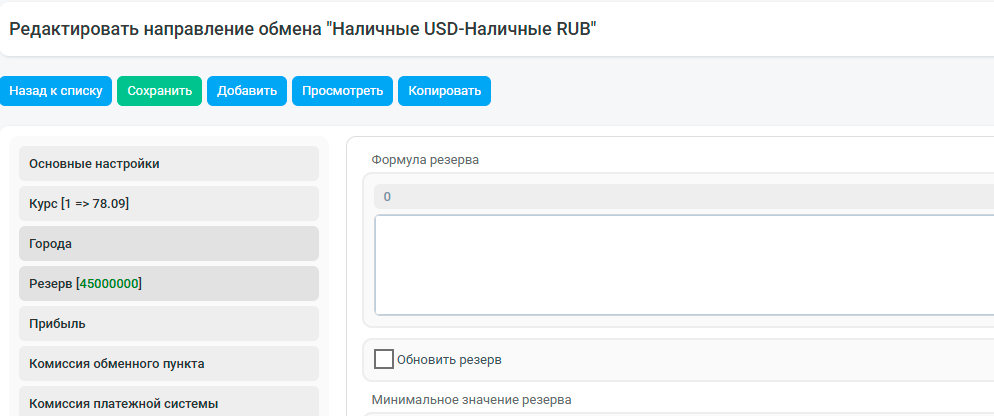This screenshot has height=416, width=994.
Task: Click the gray field showing 0
Action: tap(684, 197)
